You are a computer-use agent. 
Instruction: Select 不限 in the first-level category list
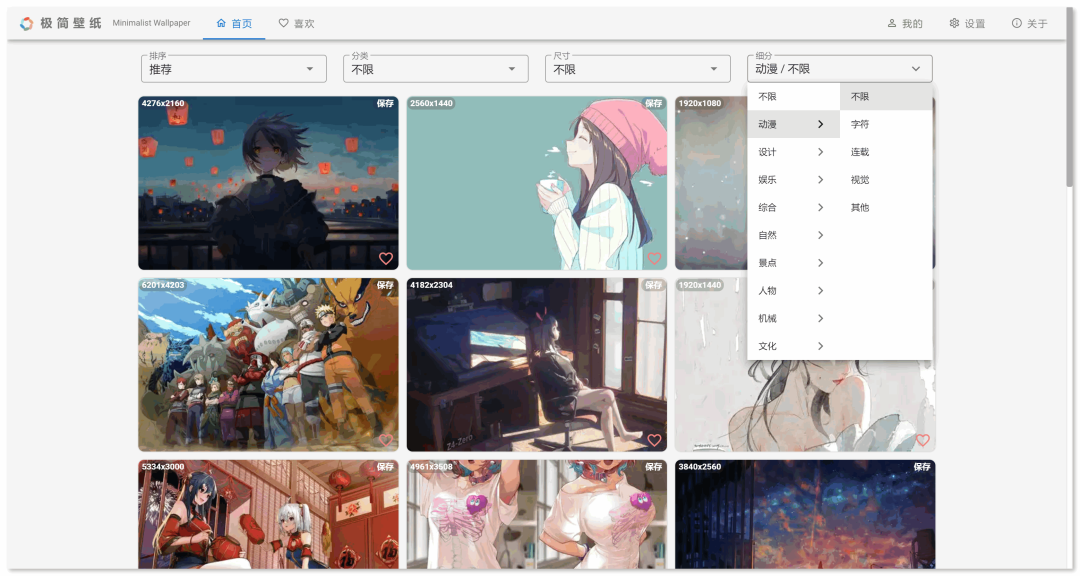(793, 96)
